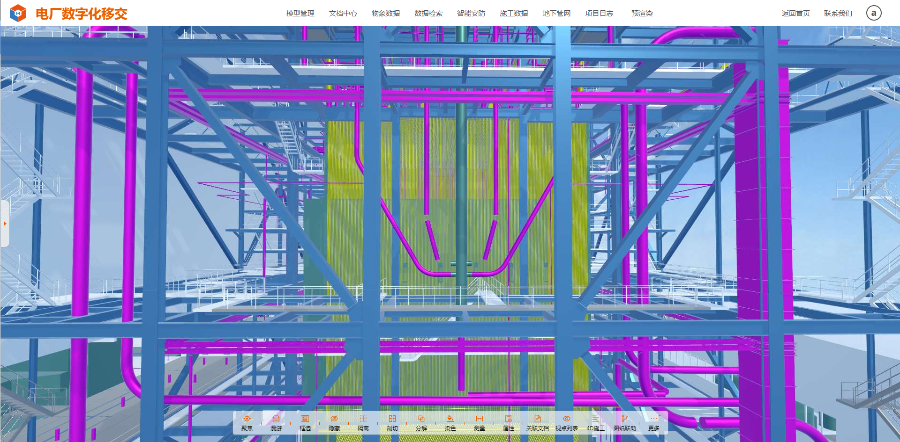Click the 聚焦 focus tool icon
Screen dimensions: 900x442
click(x=247, y=422)
